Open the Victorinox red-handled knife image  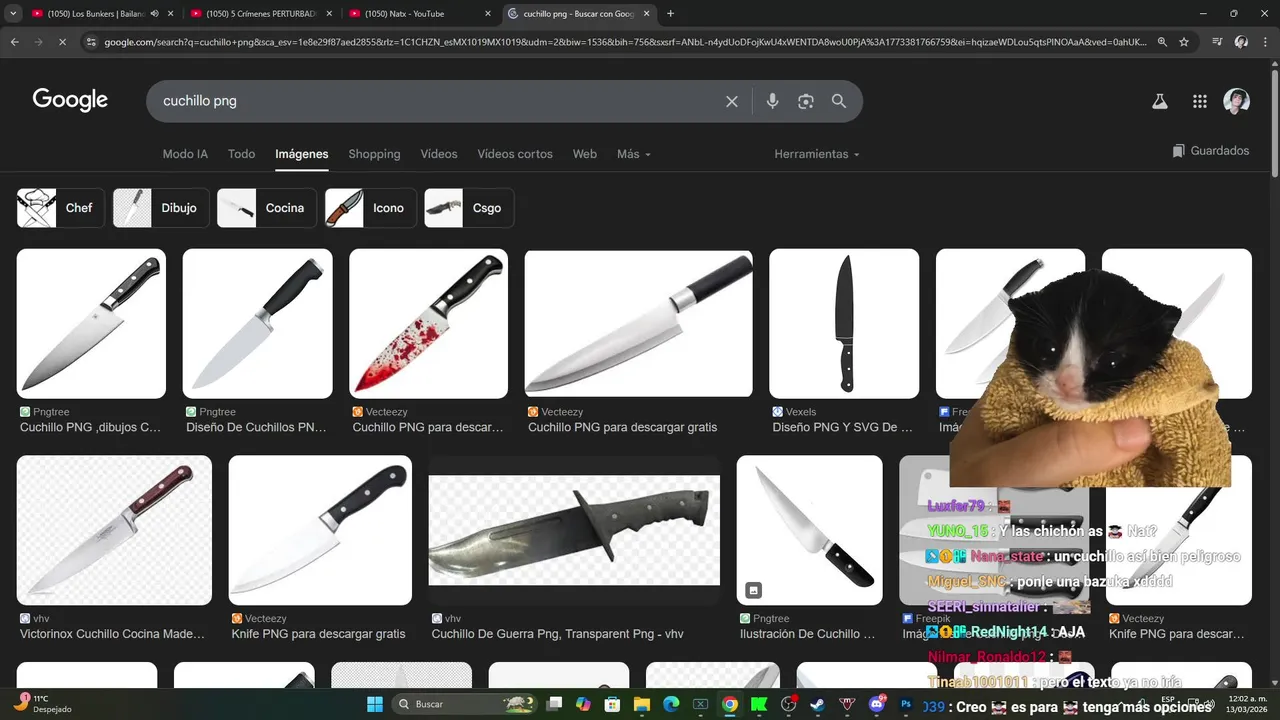[114, 530]
